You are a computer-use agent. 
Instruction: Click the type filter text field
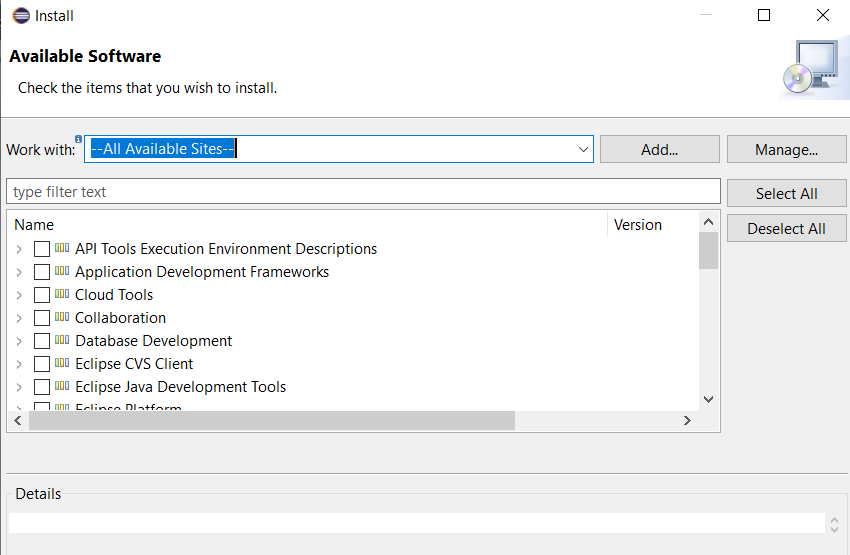tap(363, 192)
